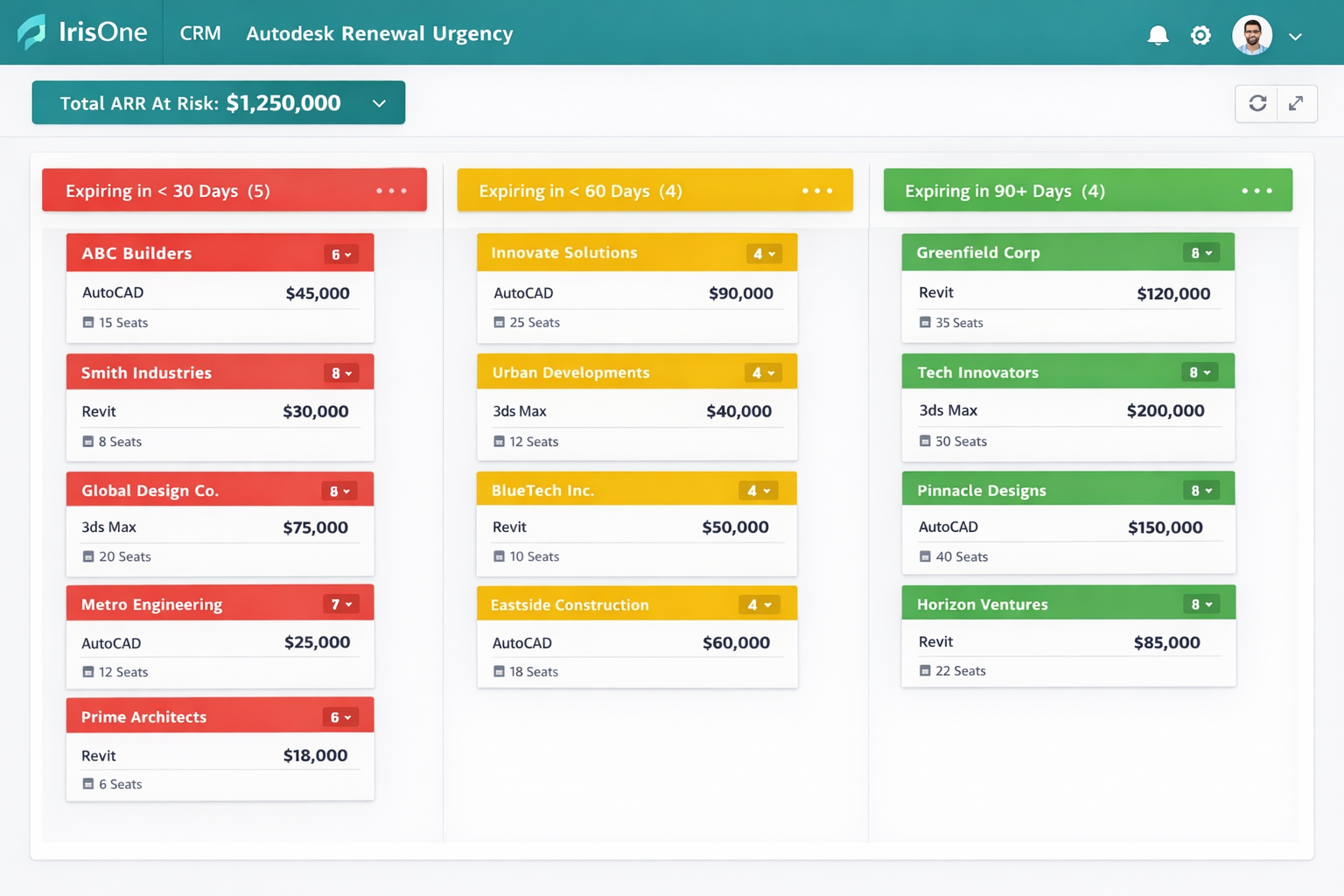This screenshot has height=896, width=1344.
Task: Click the $60,000 amount on Eastside Construction
Action: point(737,643)
